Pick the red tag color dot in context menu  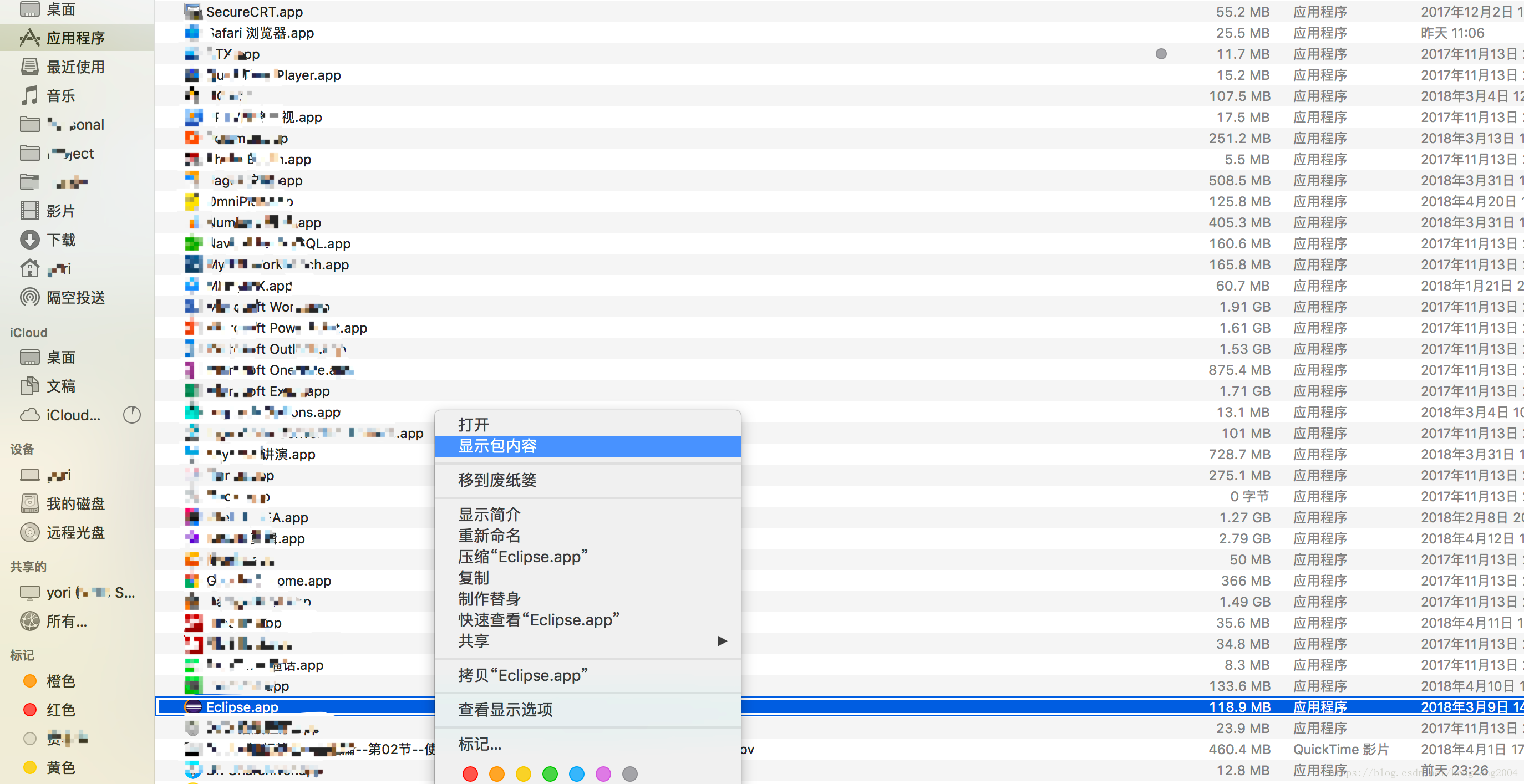coord(470,774)
